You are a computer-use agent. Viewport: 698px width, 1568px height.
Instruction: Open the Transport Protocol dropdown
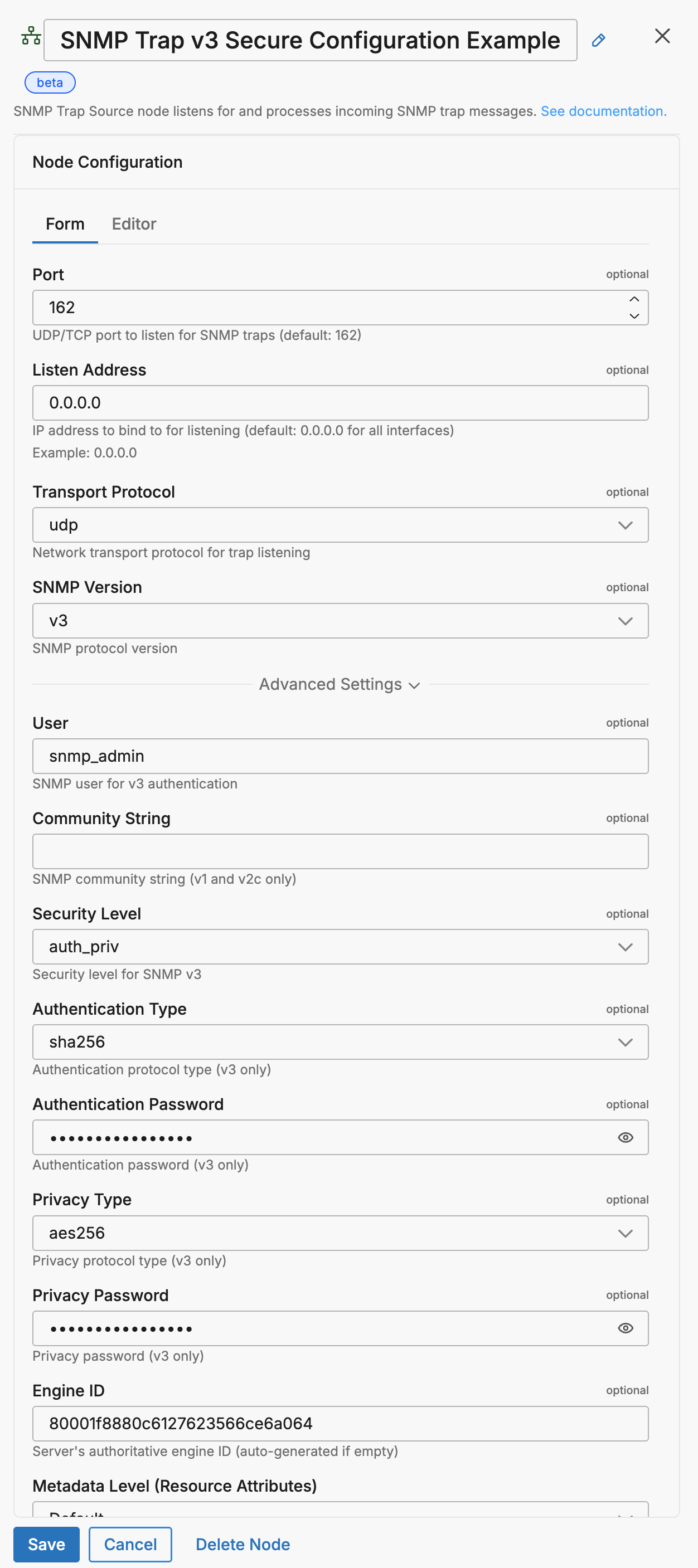point(340,525)
